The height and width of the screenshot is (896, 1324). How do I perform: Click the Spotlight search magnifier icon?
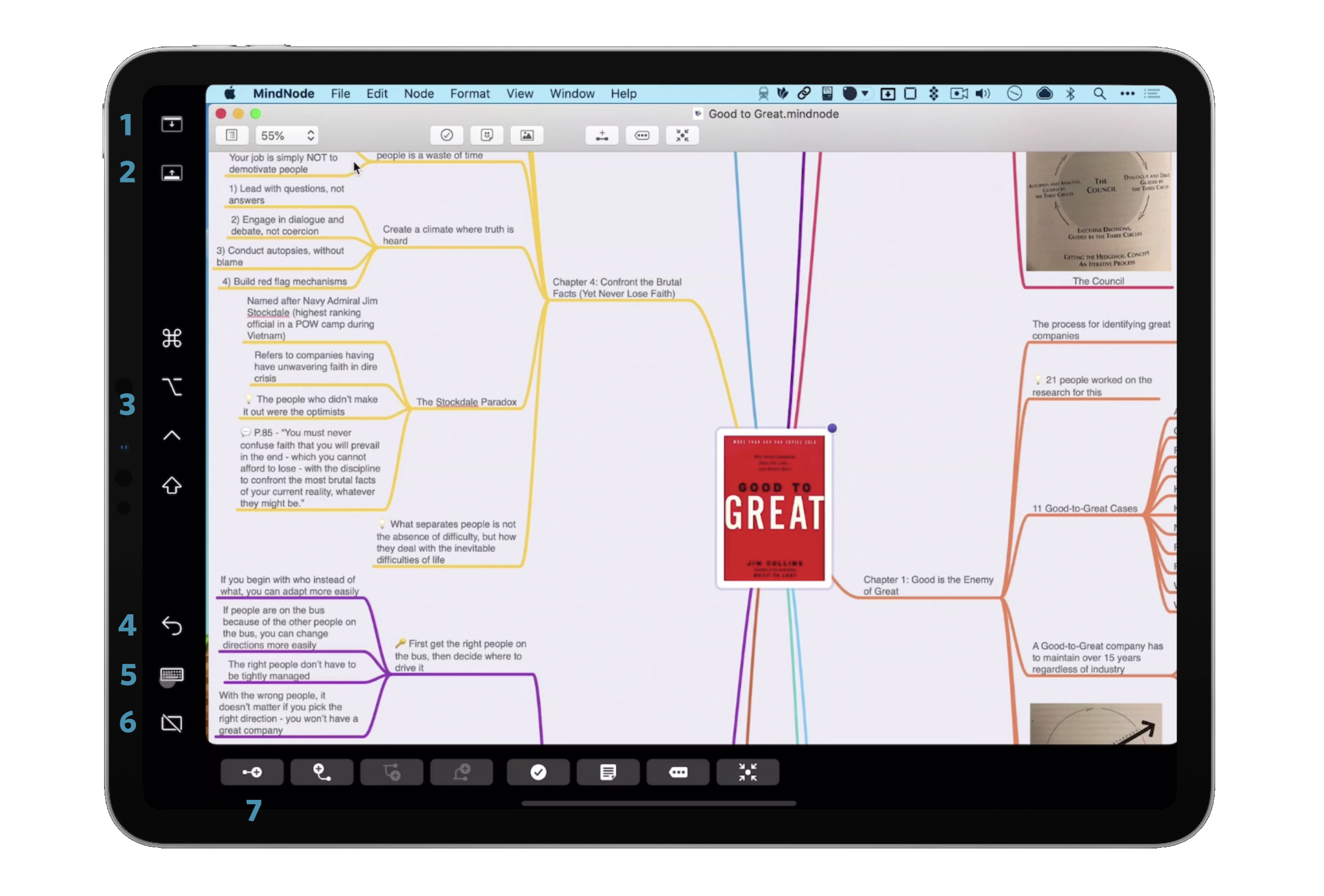pyautogui.click(x=1100, y=94)
